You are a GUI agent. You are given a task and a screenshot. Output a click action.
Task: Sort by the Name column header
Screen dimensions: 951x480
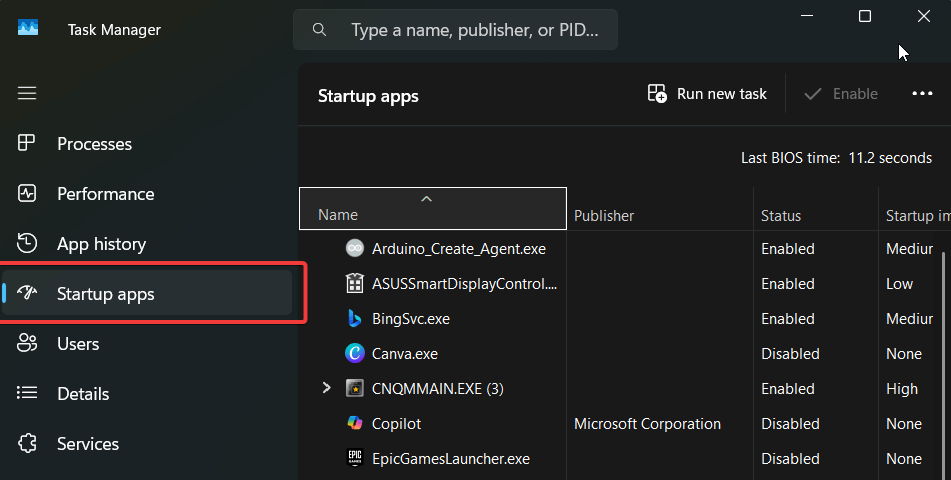pos(433,209)
